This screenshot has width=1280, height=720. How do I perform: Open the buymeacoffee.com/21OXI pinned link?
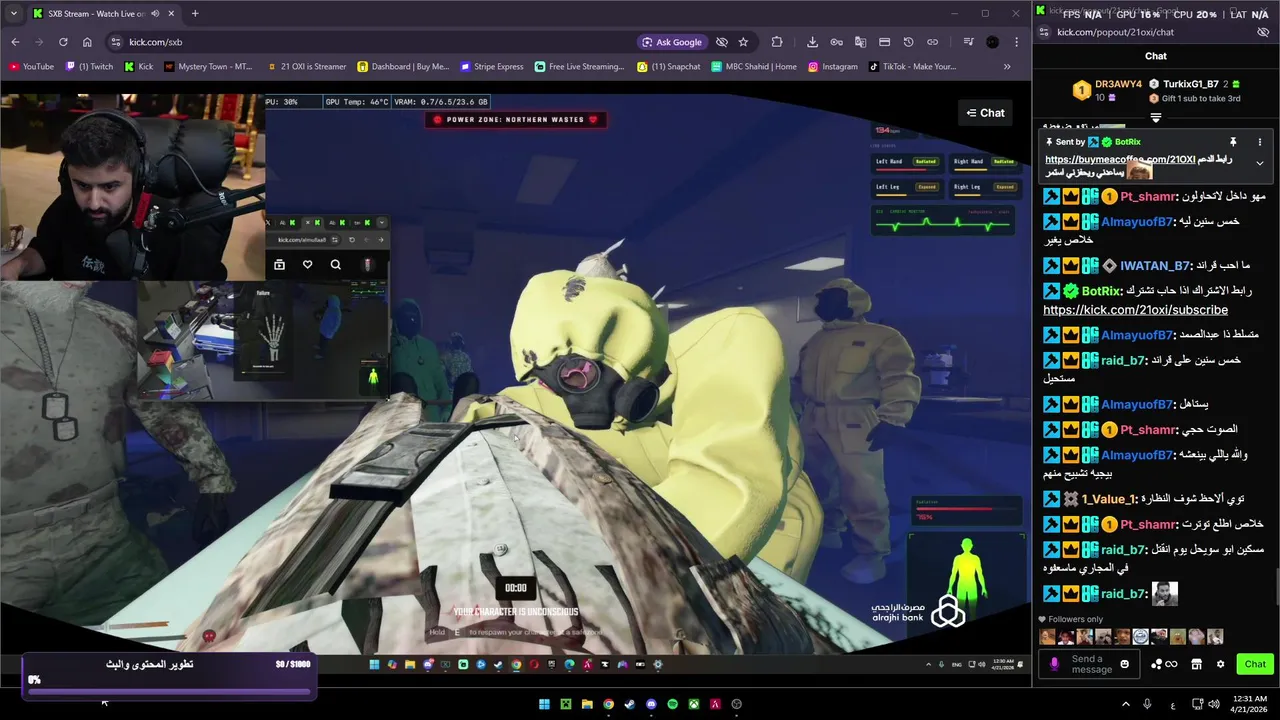point(1120,159)
